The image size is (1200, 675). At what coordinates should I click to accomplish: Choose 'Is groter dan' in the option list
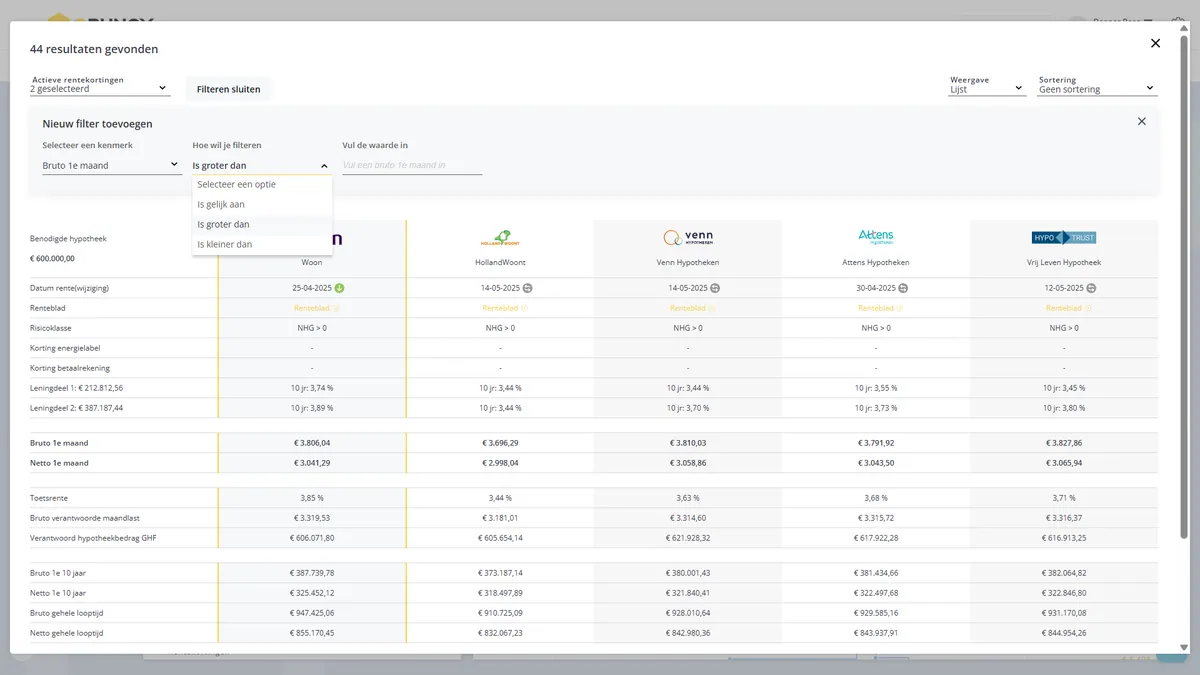click(262, 225)
